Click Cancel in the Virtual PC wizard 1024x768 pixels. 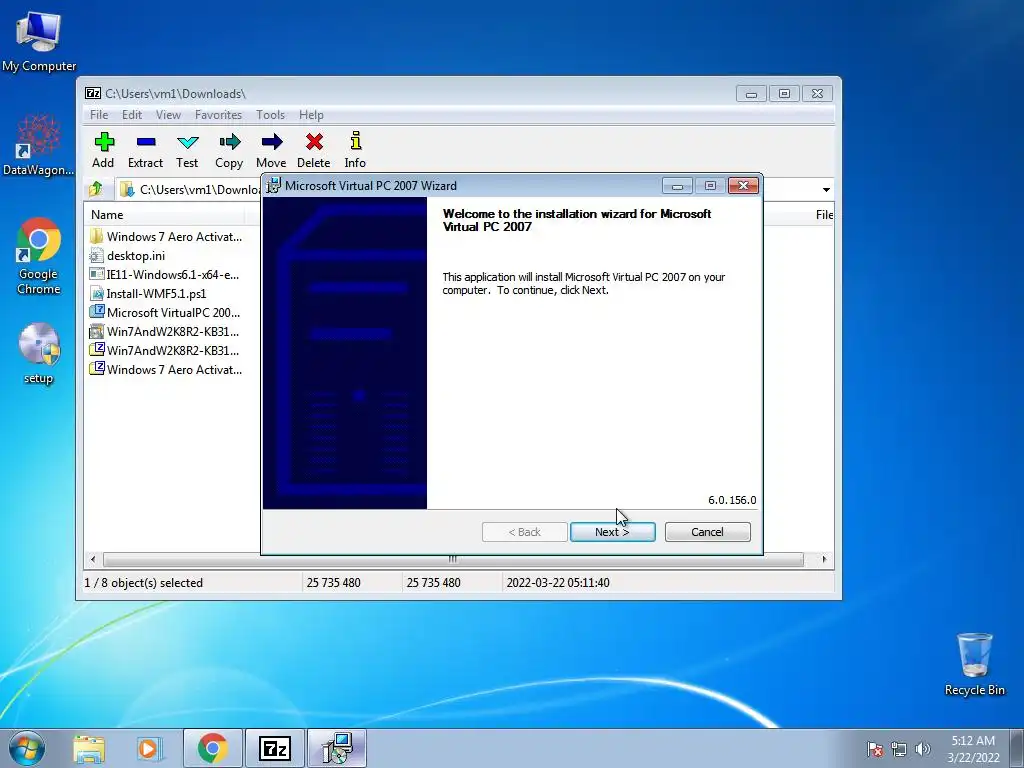pyautogui.click(x=707, y=532)
